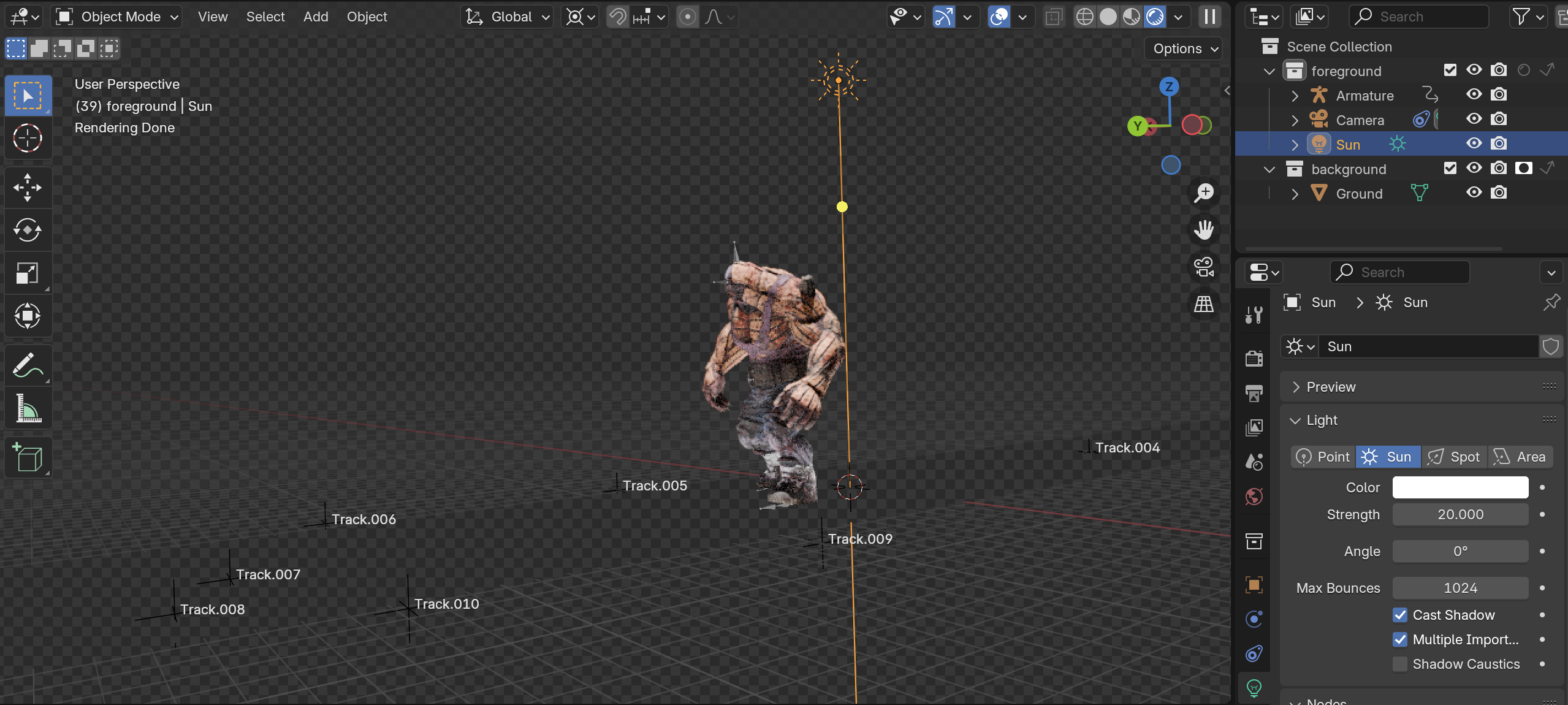Select the Annotate pencil tool
1568x705 pixels.
pyautogui.click(x=28, y=366)
